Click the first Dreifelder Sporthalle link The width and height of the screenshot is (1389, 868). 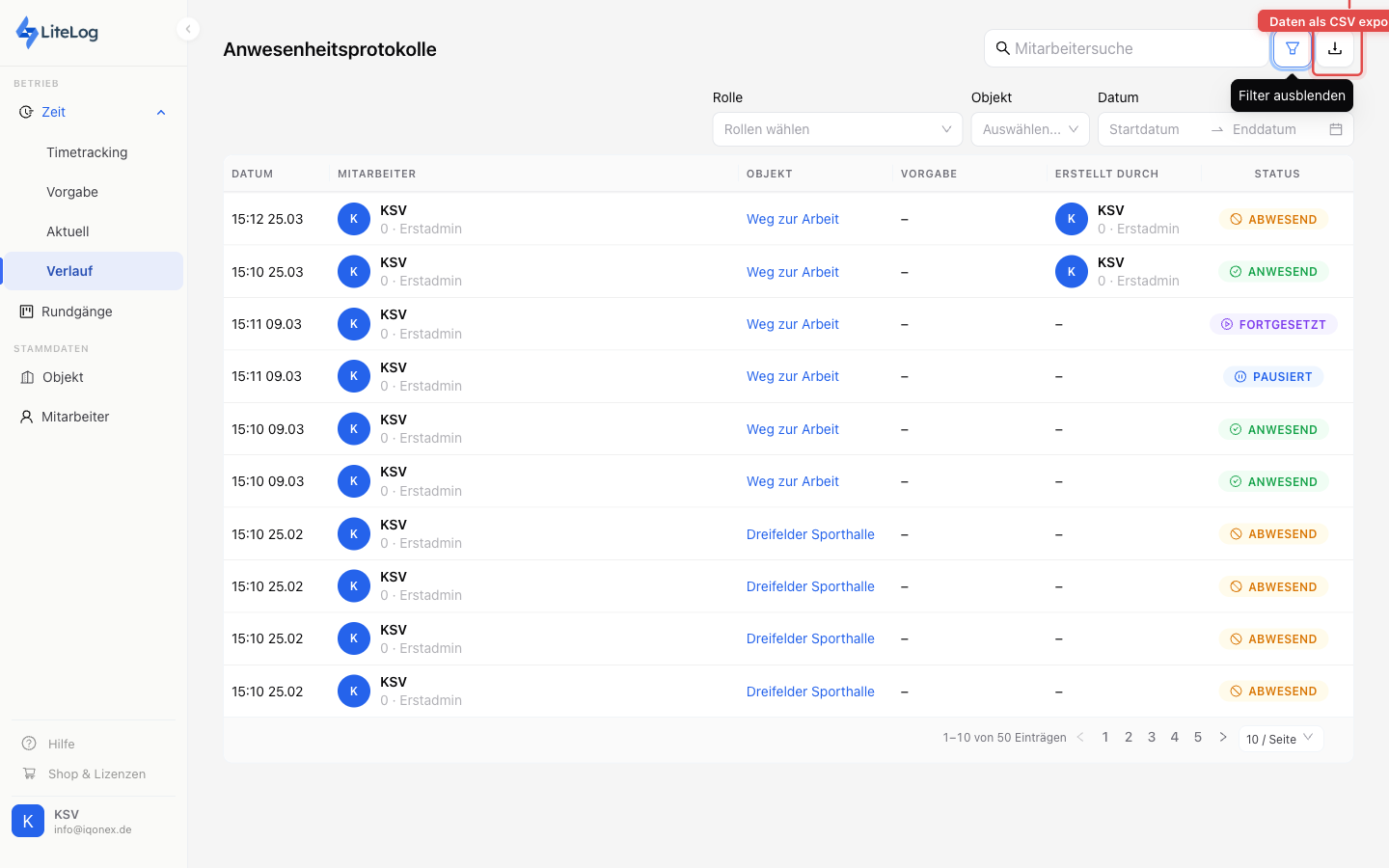(810, 534)
